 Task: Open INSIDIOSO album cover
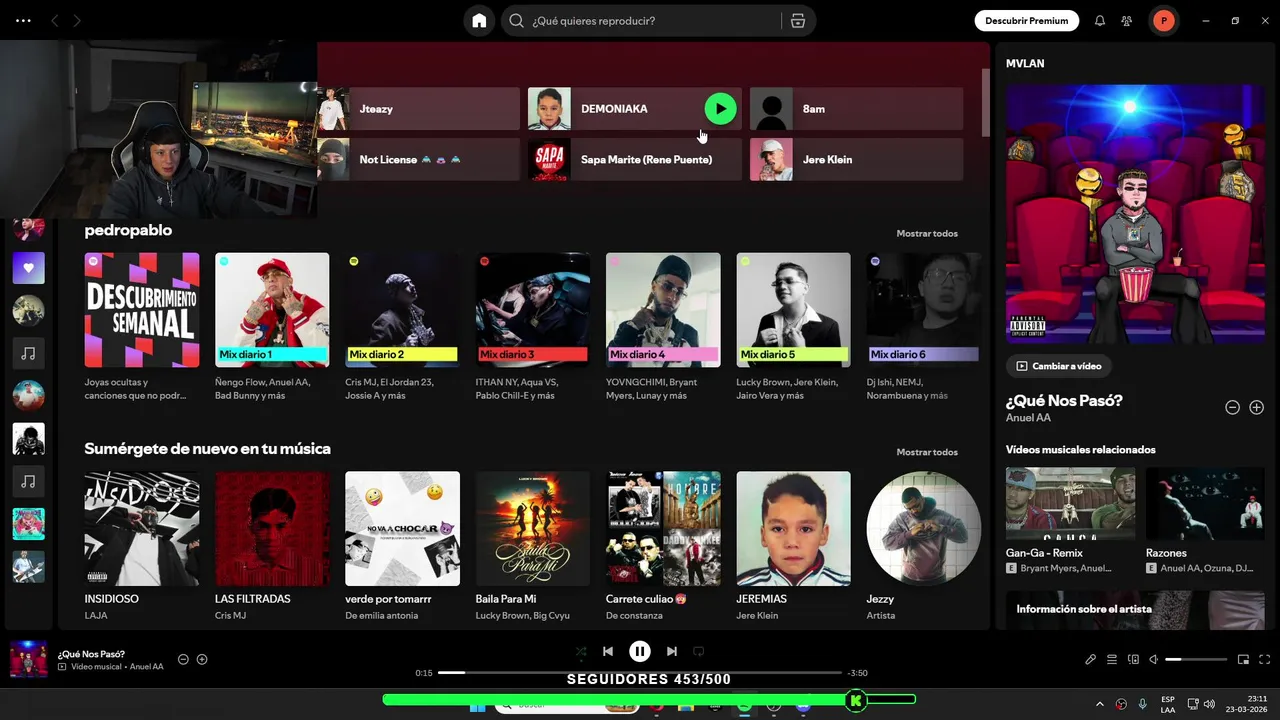tap(142, 529)
